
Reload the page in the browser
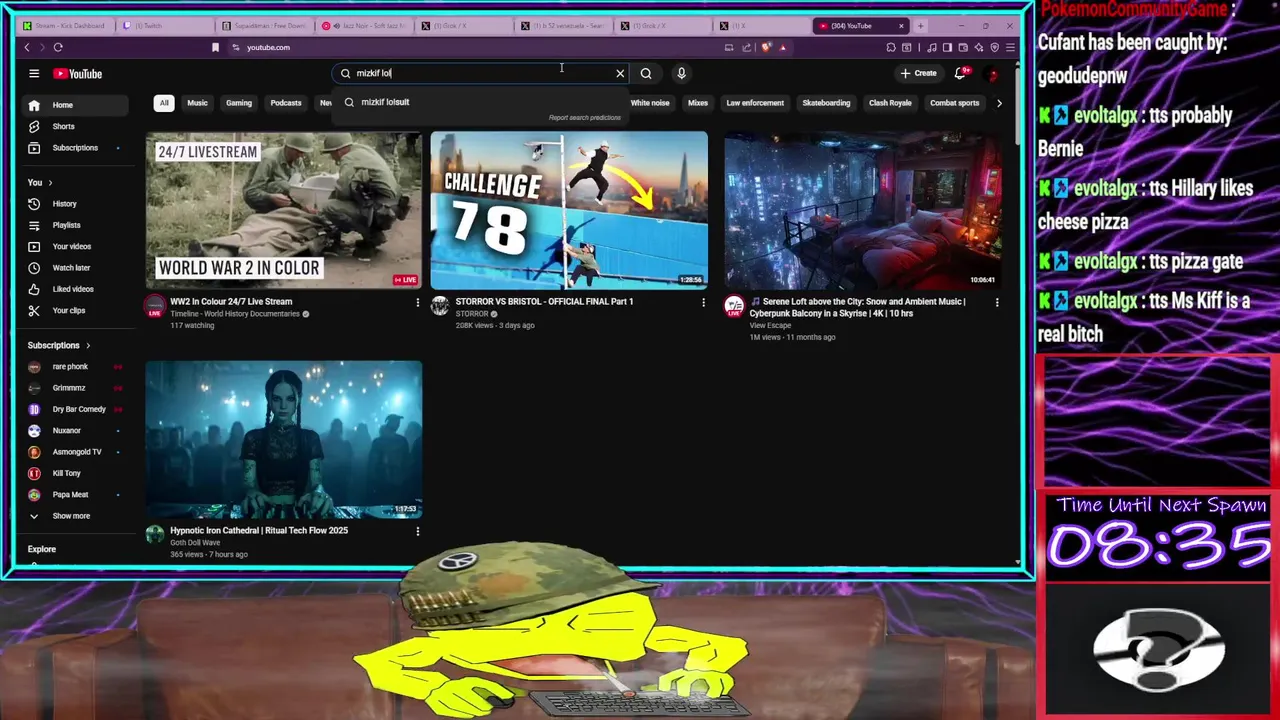(x=58, y=47)
